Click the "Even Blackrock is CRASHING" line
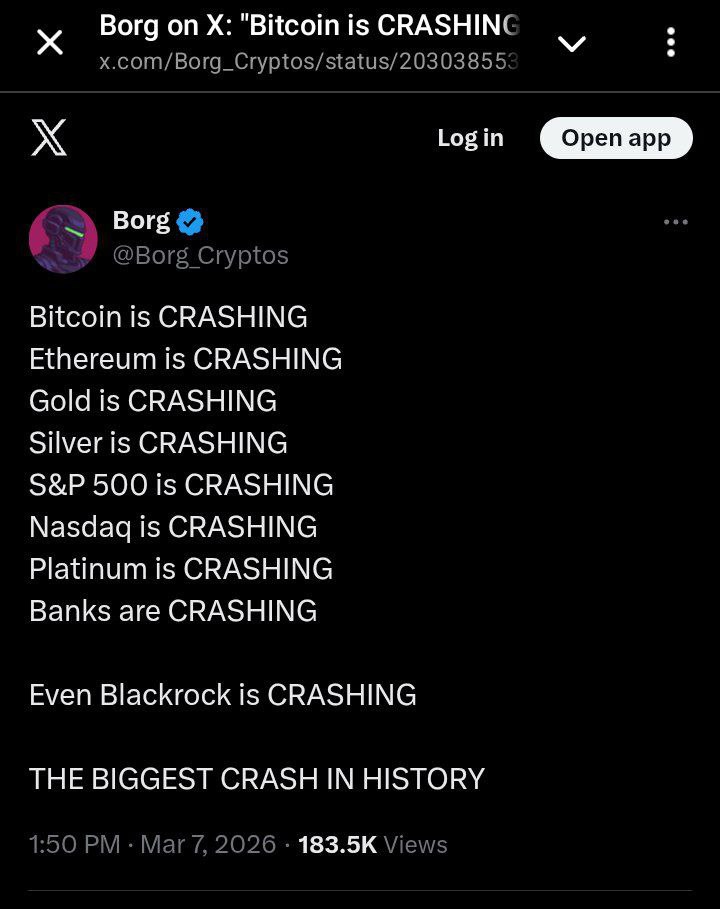The height and width of the screenshot is (909, 720). pos(222,695)
